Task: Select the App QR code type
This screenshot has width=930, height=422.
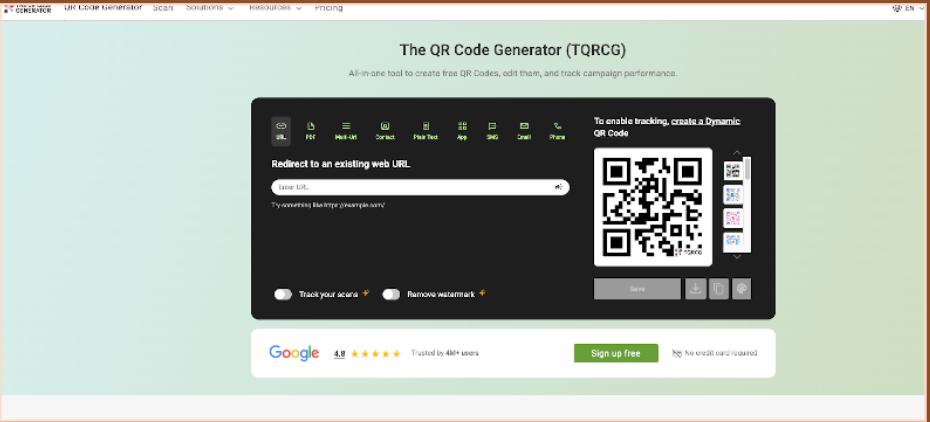Action: pyautogui.click(x=462, y=131)
